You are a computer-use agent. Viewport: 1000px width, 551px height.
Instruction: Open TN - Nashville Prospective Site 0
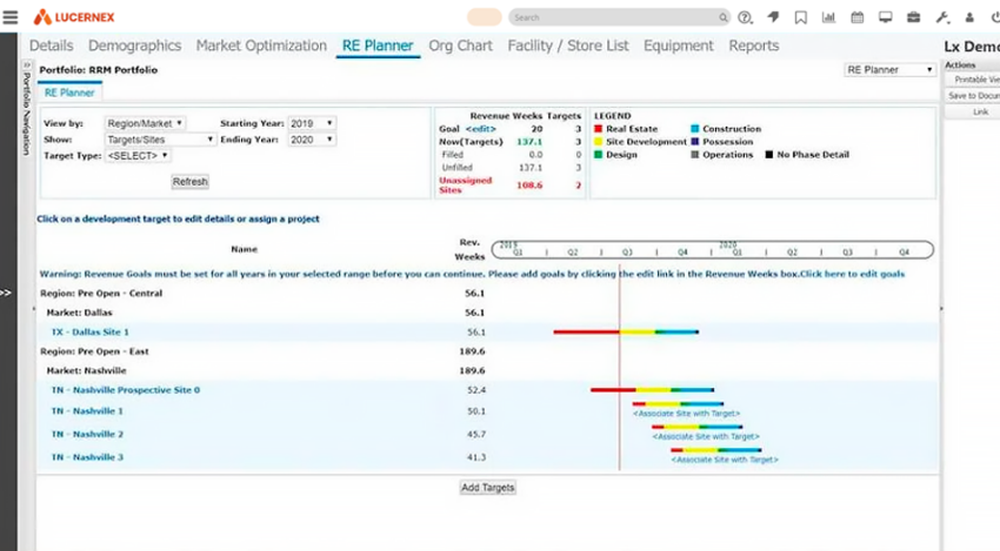point(126,390)
